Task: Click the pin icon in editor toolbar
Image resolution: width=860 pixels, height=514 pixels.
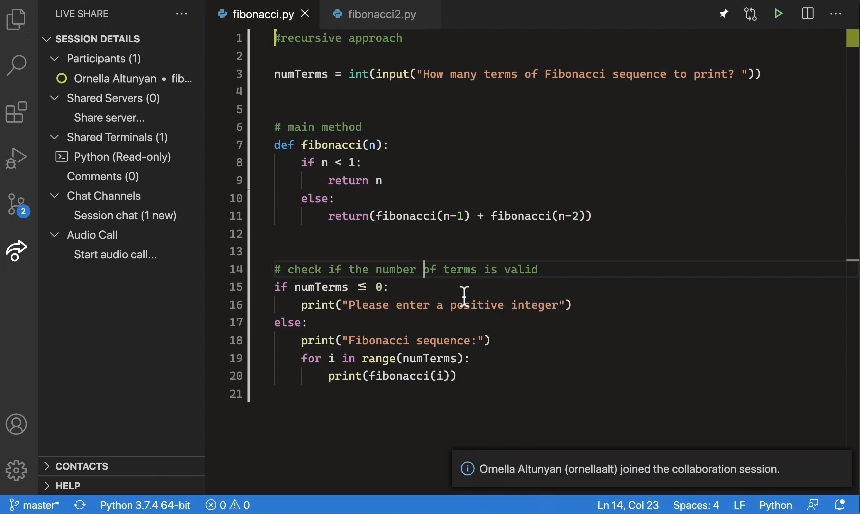Action: coord(724,14)
